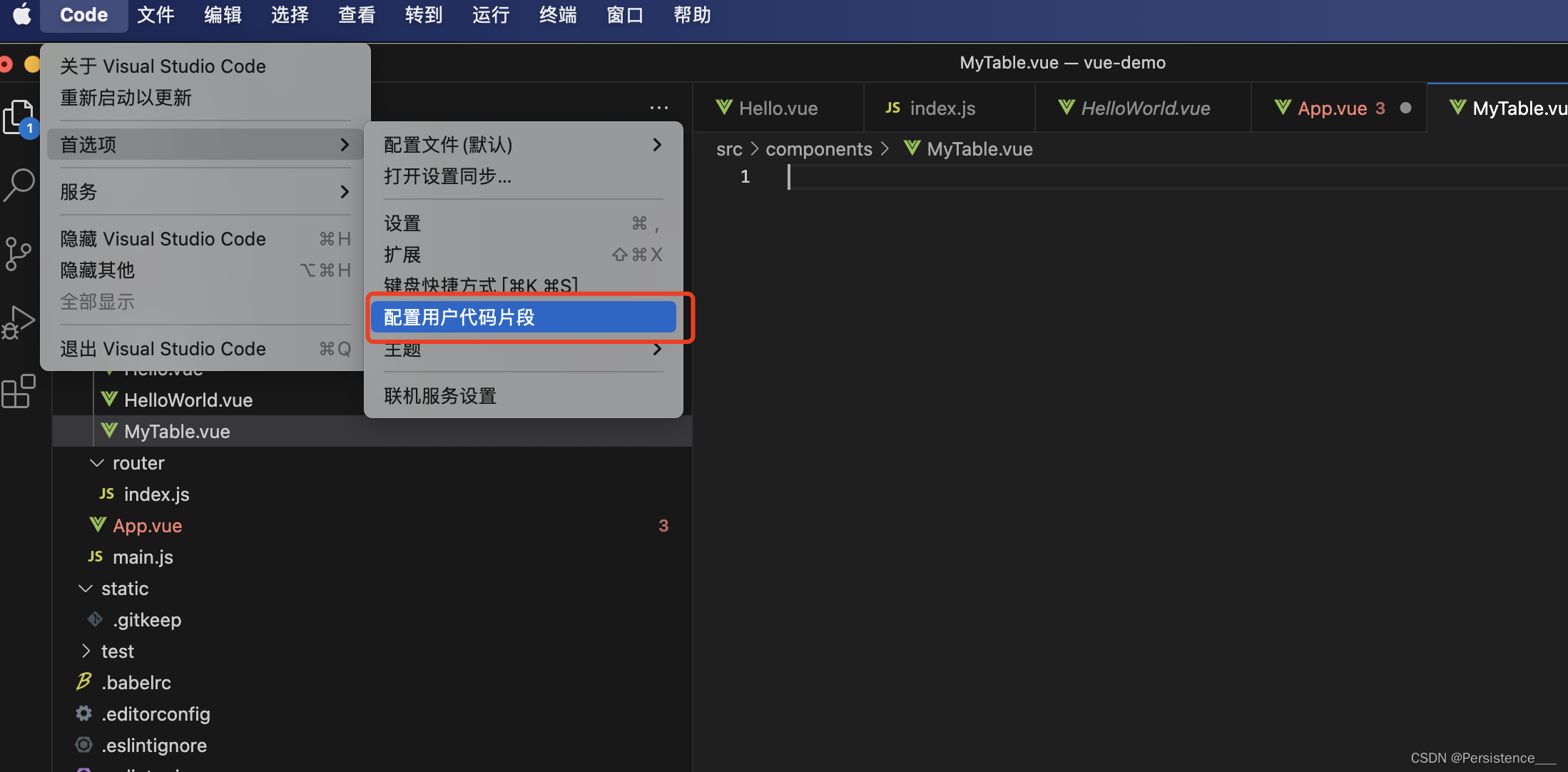Click the Babel icon next to .babelrc
The width and height of the screenshot is (1568, 772).
(84, 682)
